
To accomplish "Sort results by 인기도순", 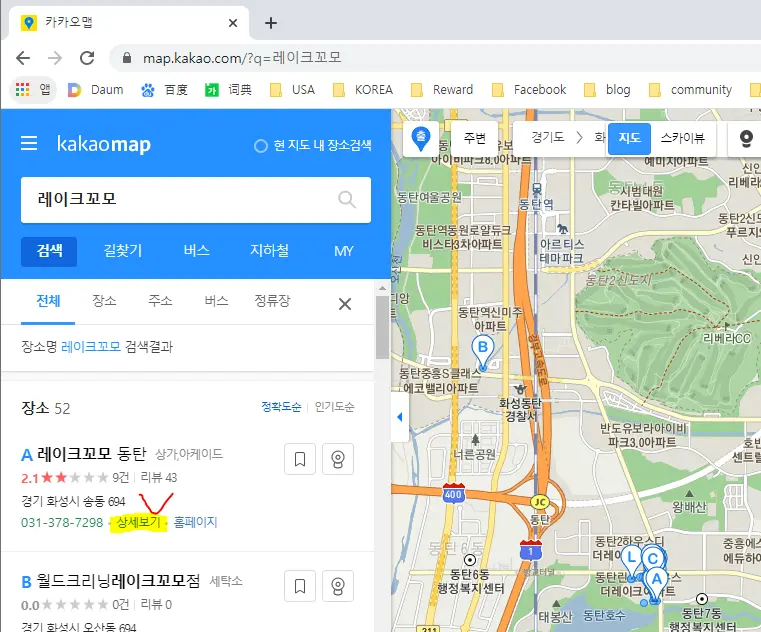I will (334, 406).
